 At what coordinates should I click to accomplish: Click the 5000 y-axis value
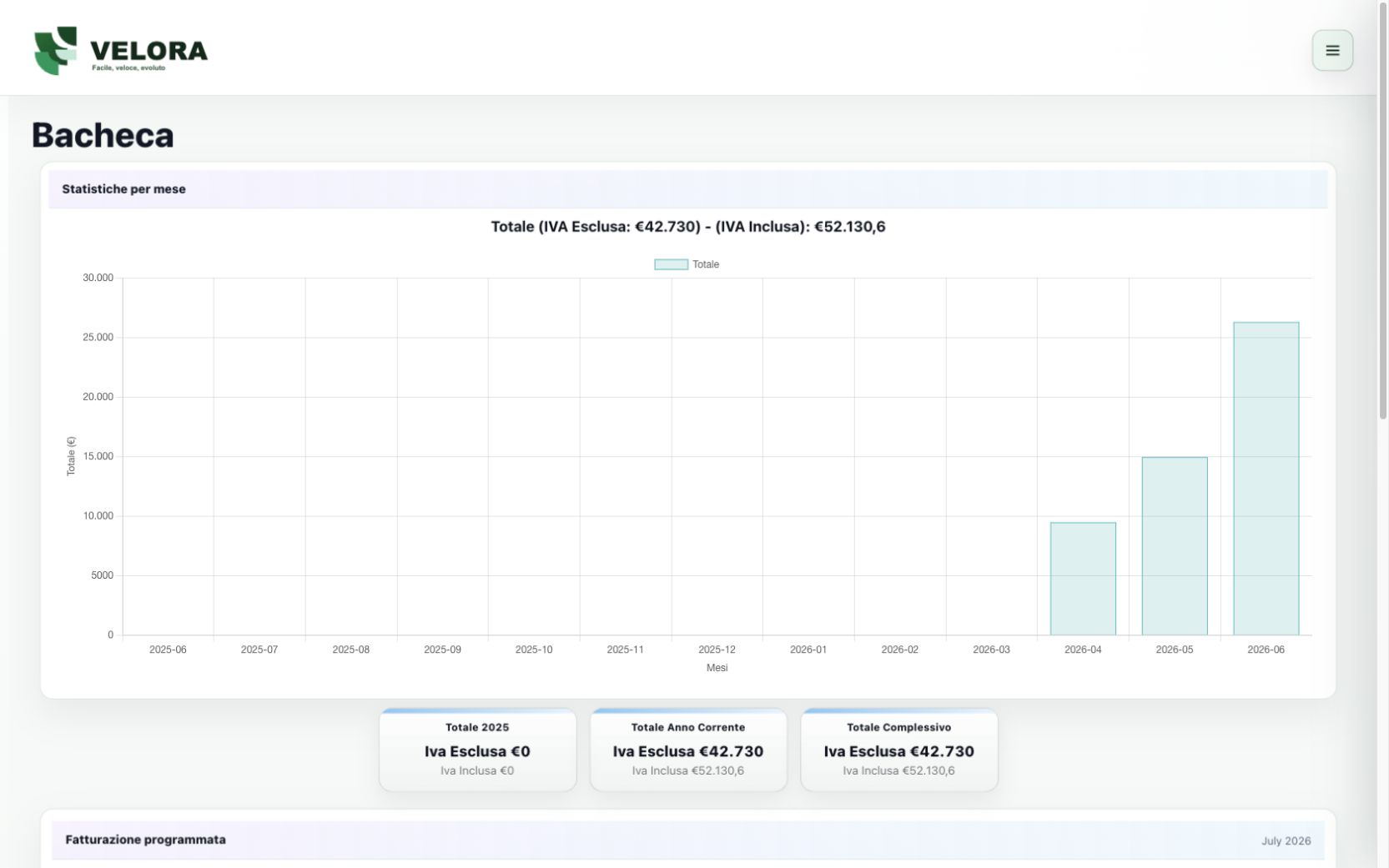click(x=102, y=575)
